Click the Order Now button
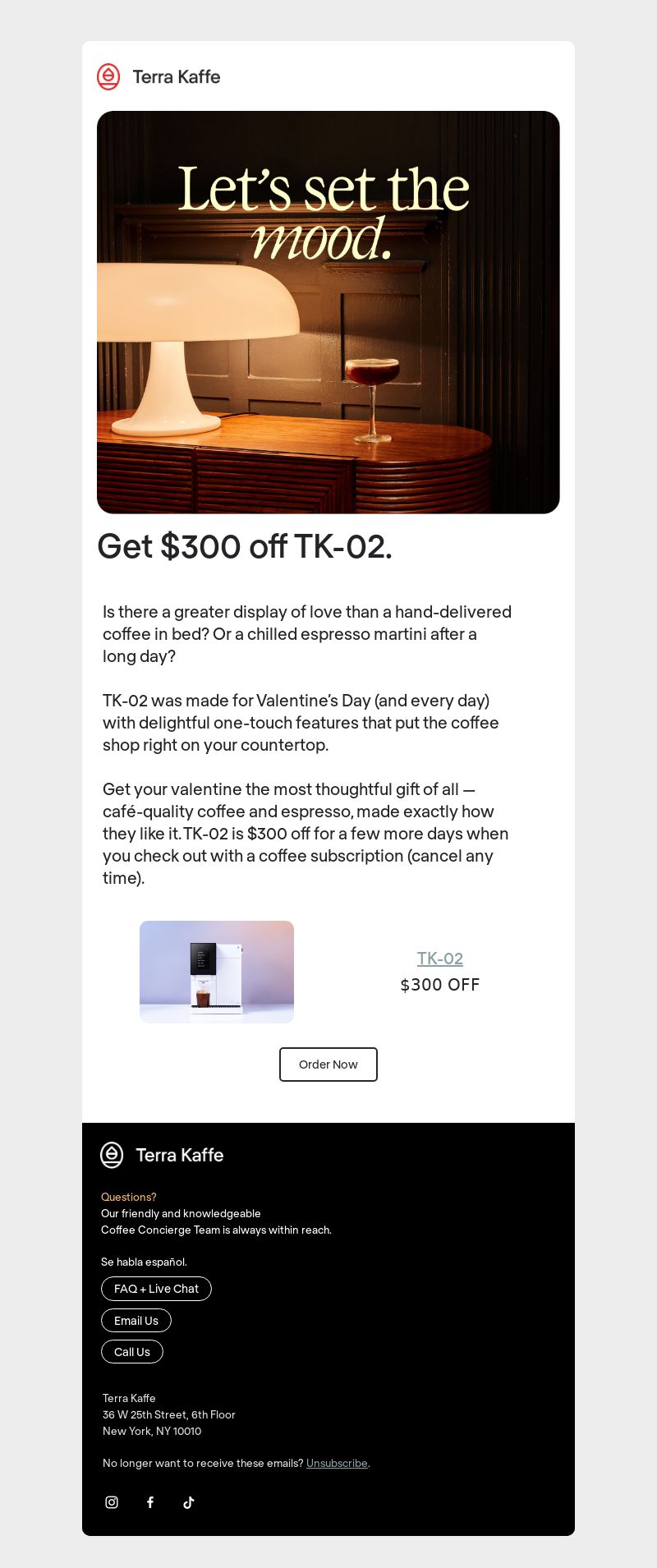This screenshot has width=657, height=1568. 328,1064
